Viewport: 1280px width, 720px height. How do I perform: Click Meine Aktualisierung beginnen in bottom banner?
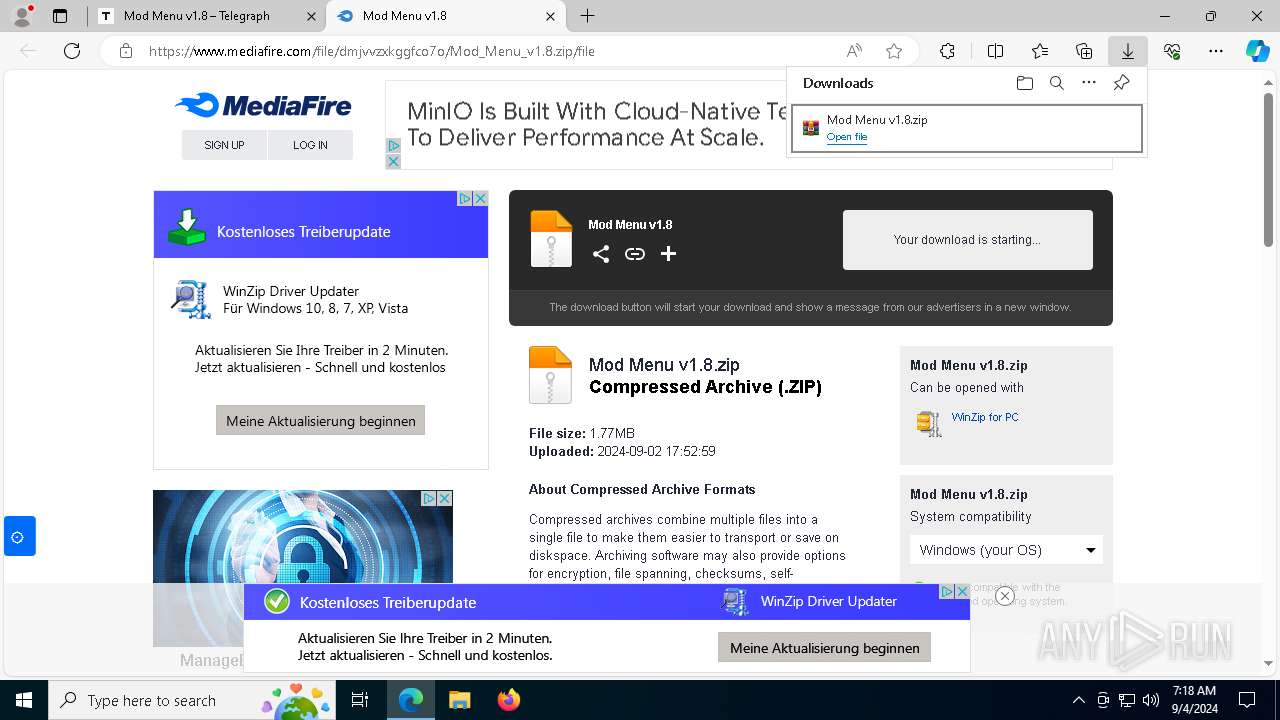(824, 648)
